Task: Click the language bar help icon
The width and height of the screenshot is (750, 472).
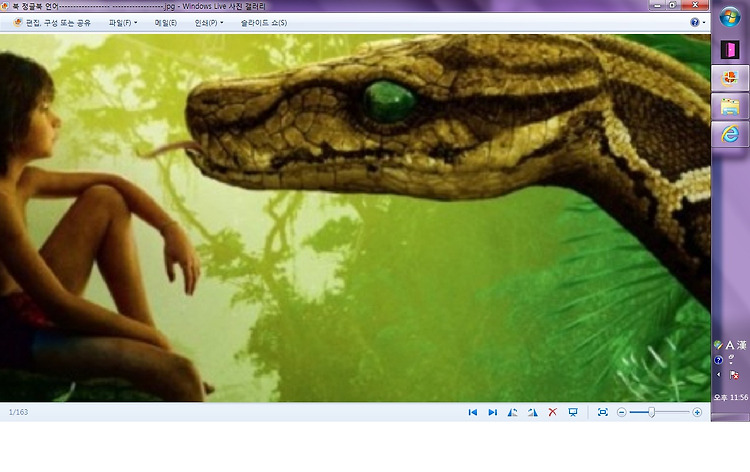Action: (x=718, y=360)
